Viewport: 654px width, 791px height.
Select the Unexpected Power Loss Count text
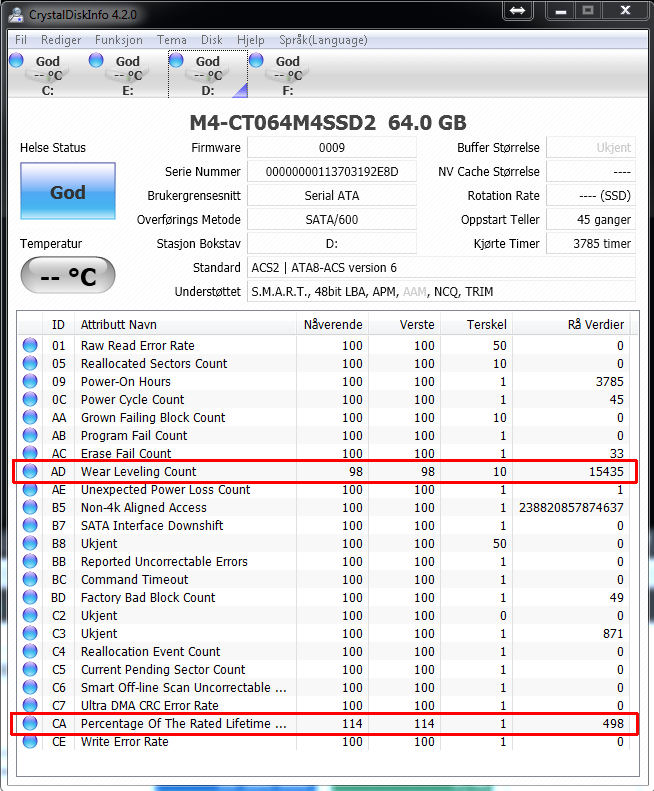[x=166, y=489]
